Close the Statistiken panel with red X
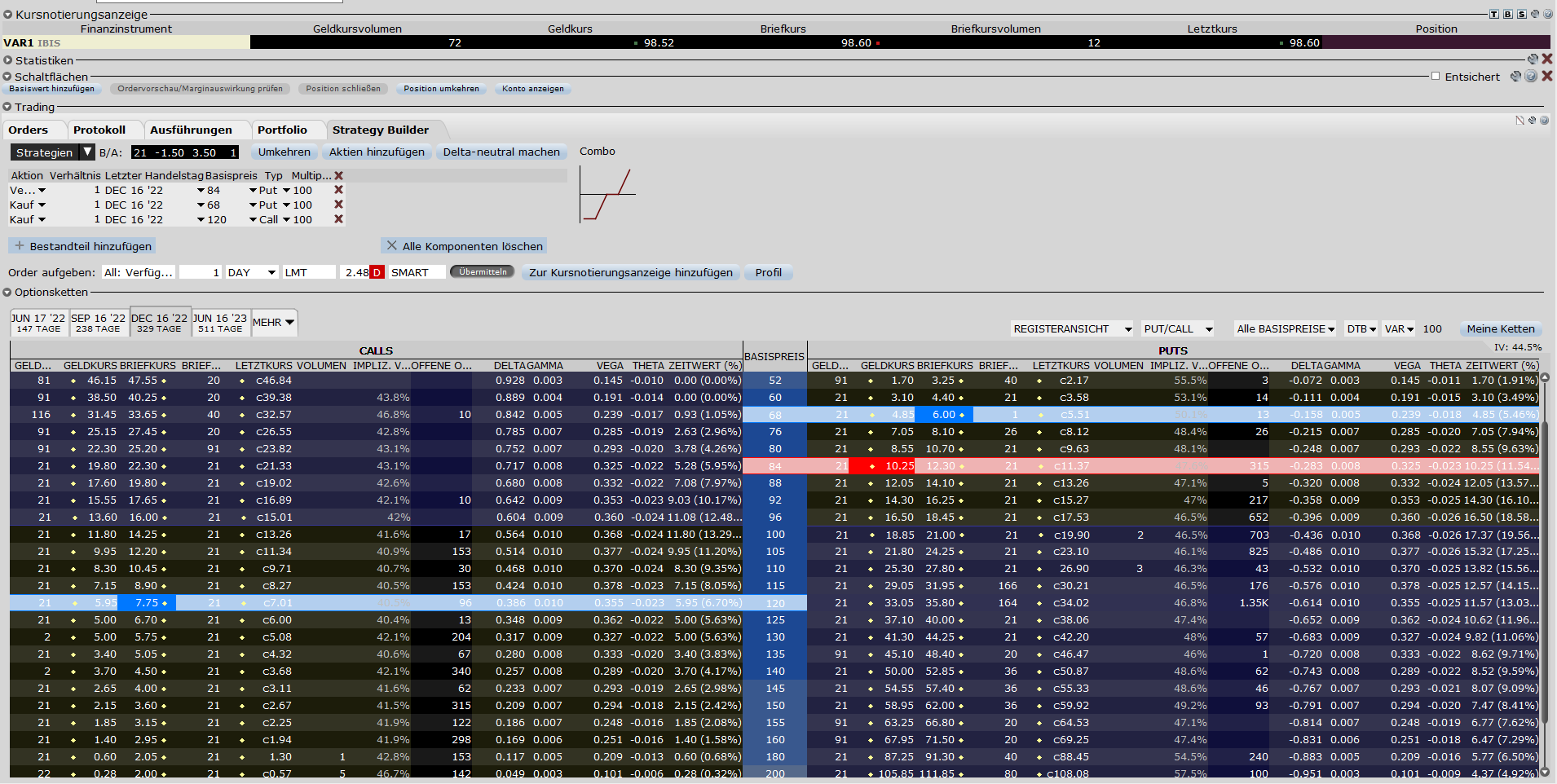 1546,59
